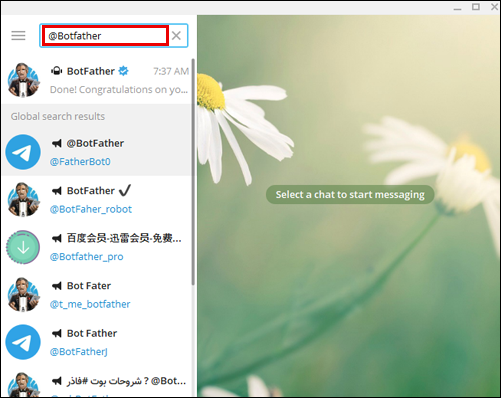Open BotFather ✓ channel result
The image size is (501, 398).
point(96,199)
